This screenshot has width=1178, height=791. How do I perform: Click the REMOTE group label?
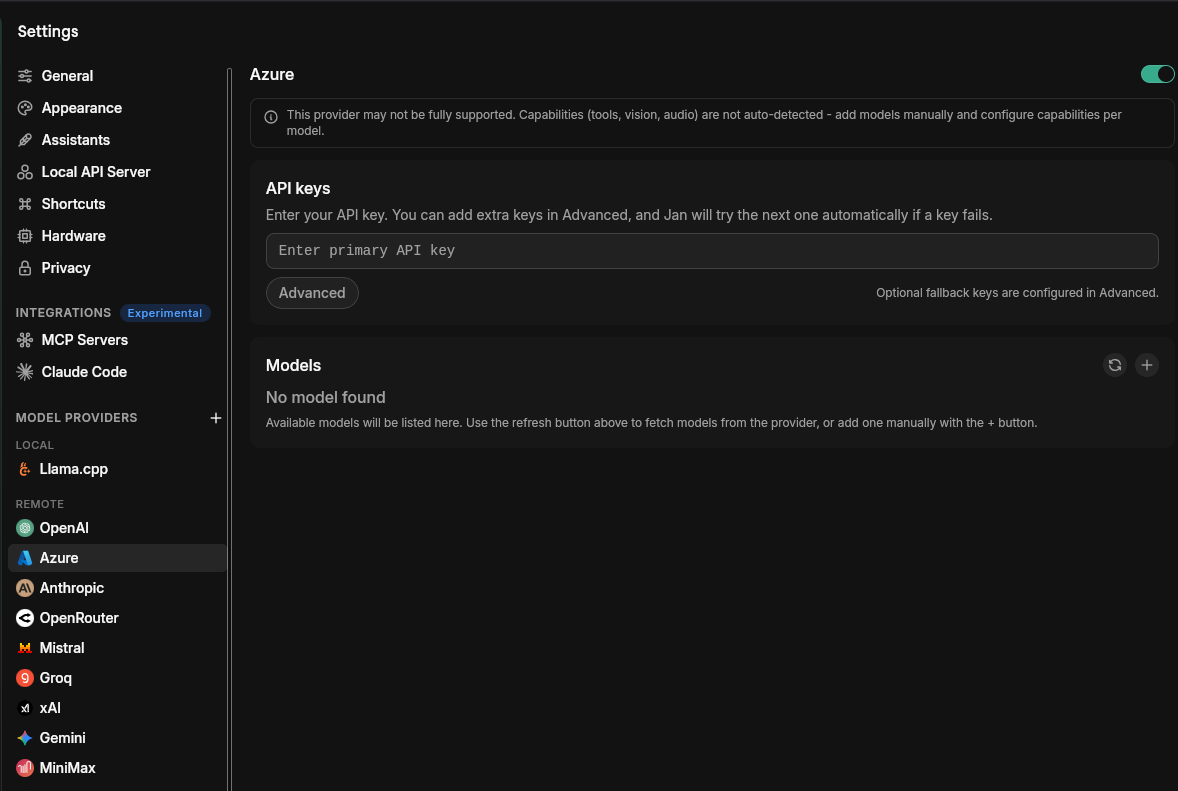(40, 504)
